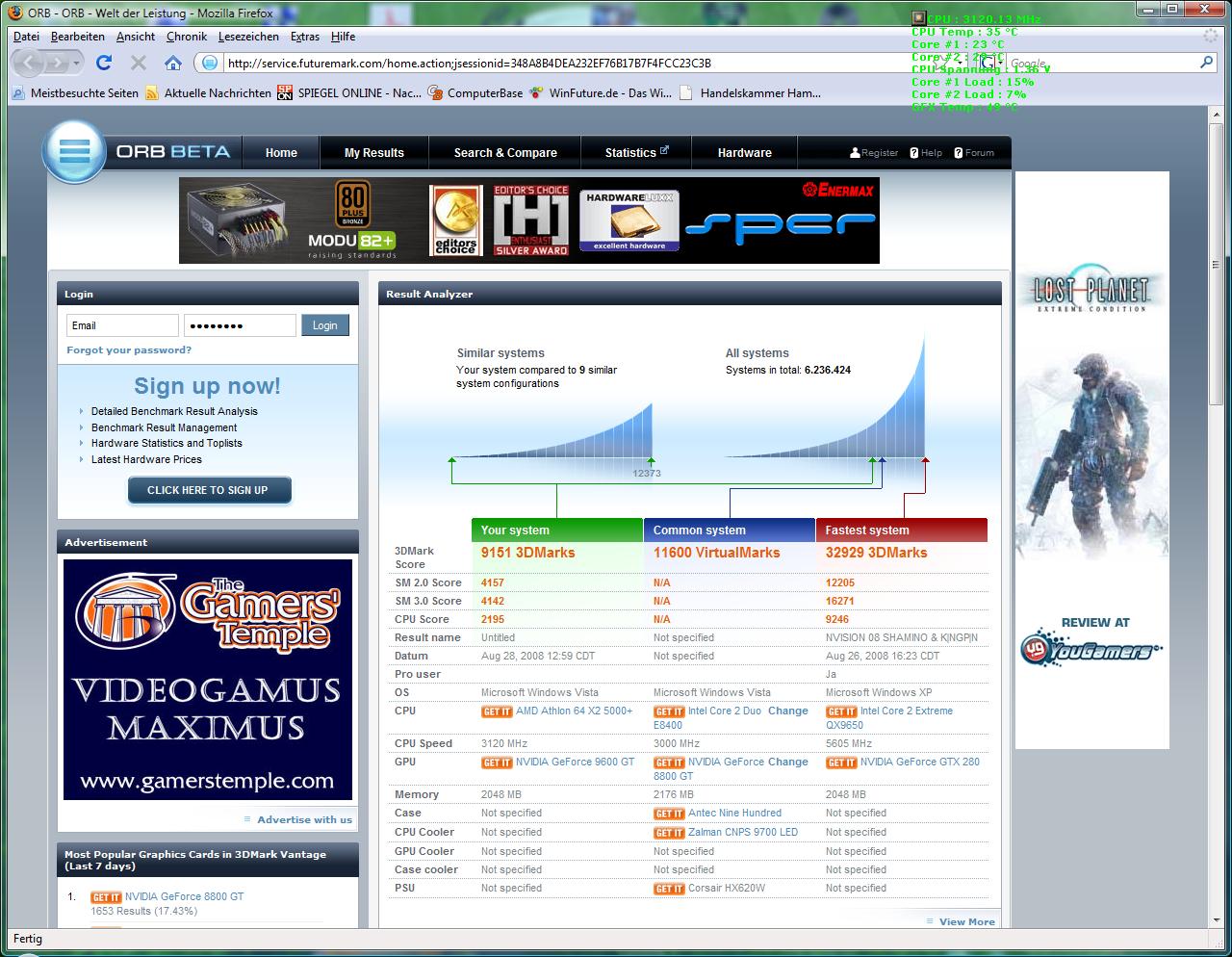
Task: Open the Datei menu
Action: point(26,37)
